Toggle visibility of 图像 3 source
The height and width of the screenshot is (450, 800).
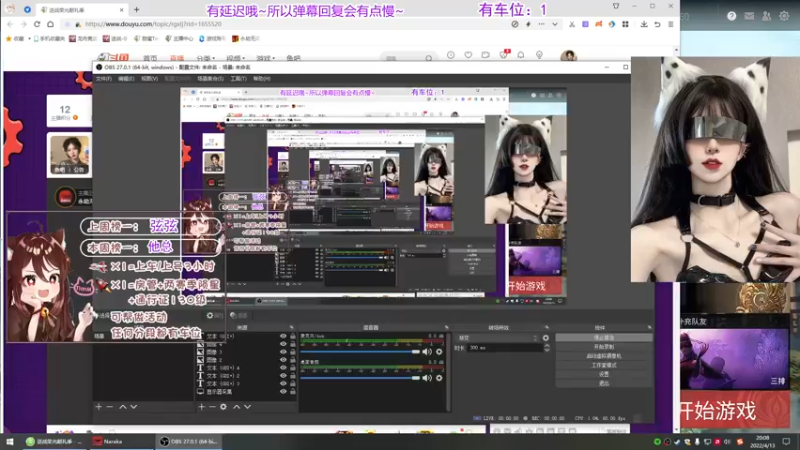click(x=283, y=352)
